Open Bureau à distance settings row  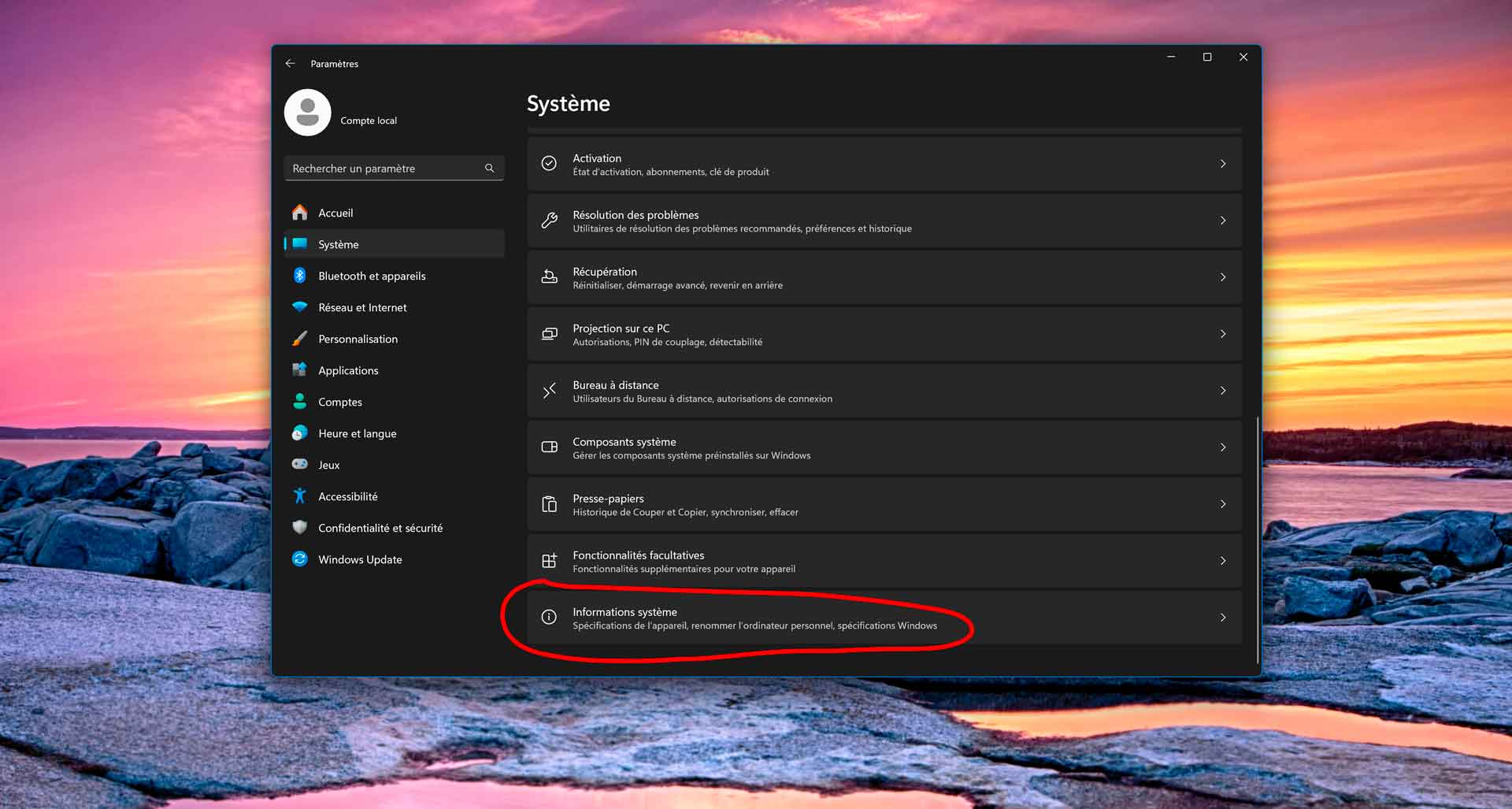884,391
